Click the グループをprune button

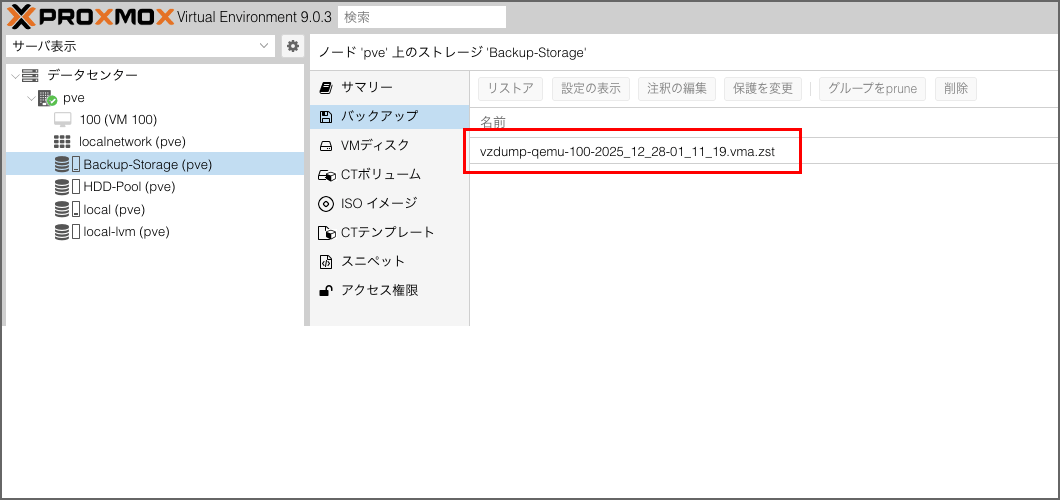tap(873, 89)
